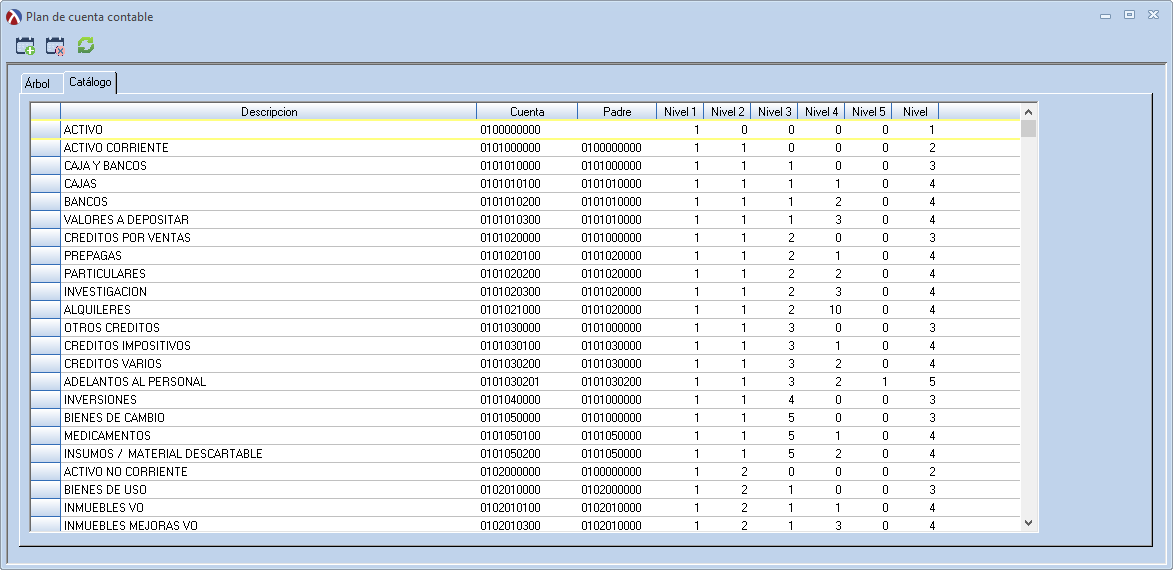Click Padre value 0102000000 of BIENES DE USO

click(611, 489)
